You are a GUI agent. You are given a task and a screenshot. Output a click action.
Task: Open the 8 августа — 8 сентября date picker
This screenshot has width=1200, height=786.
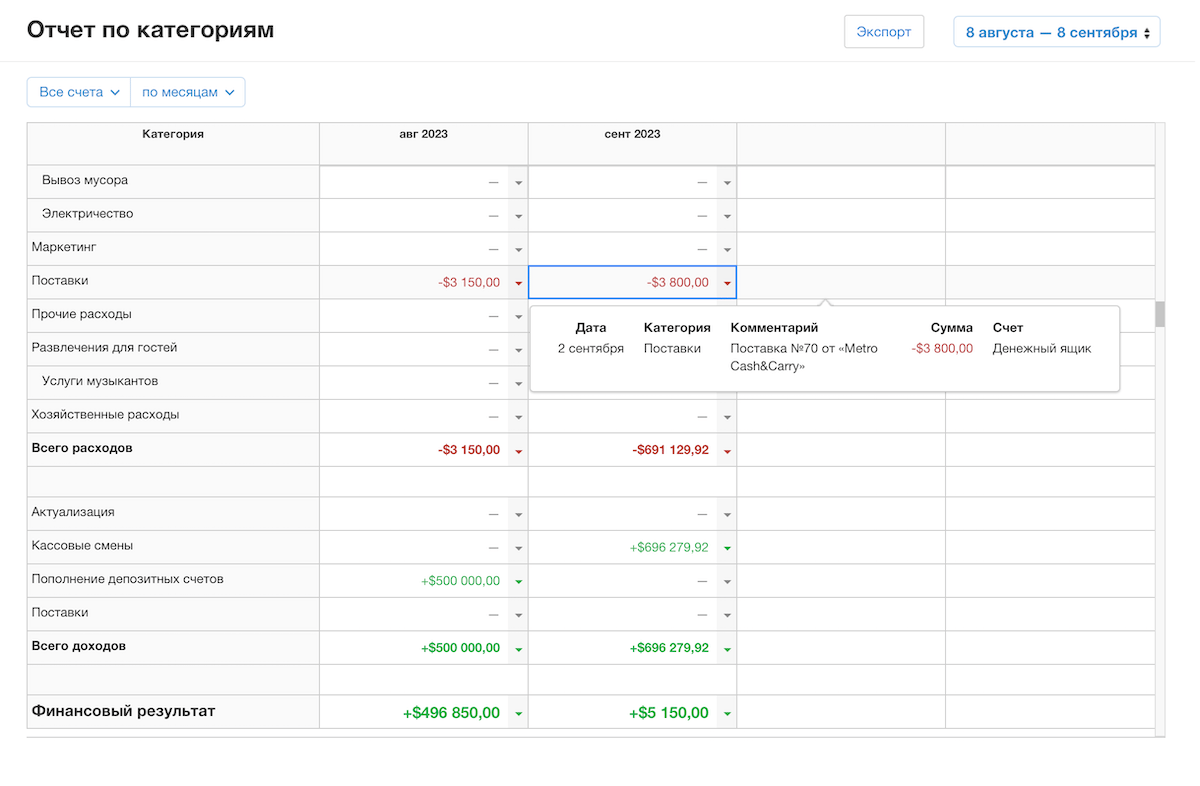tap(1056, 32)
